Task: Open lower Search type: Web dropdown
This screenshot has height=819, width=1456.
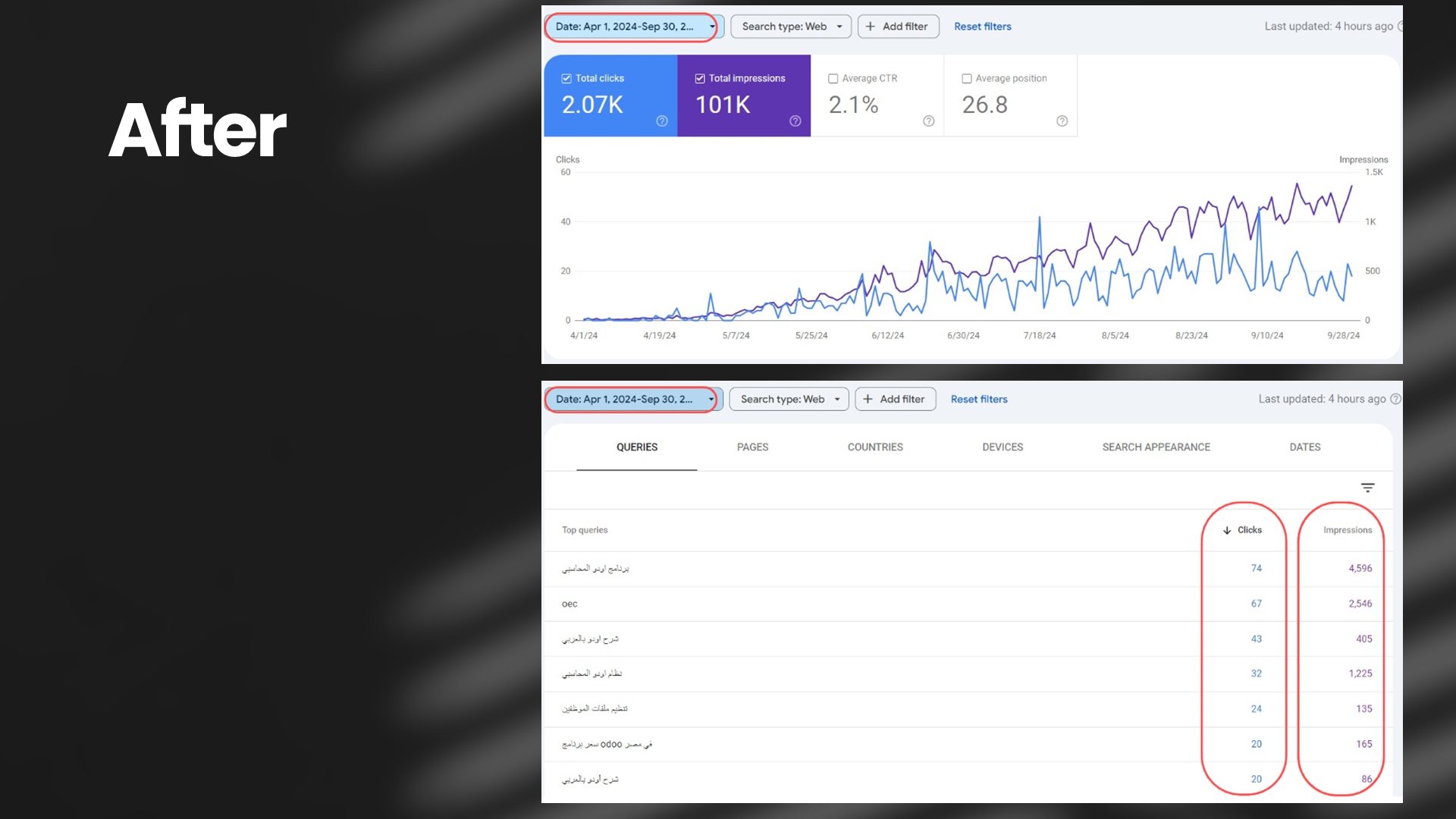Action: 788,399
